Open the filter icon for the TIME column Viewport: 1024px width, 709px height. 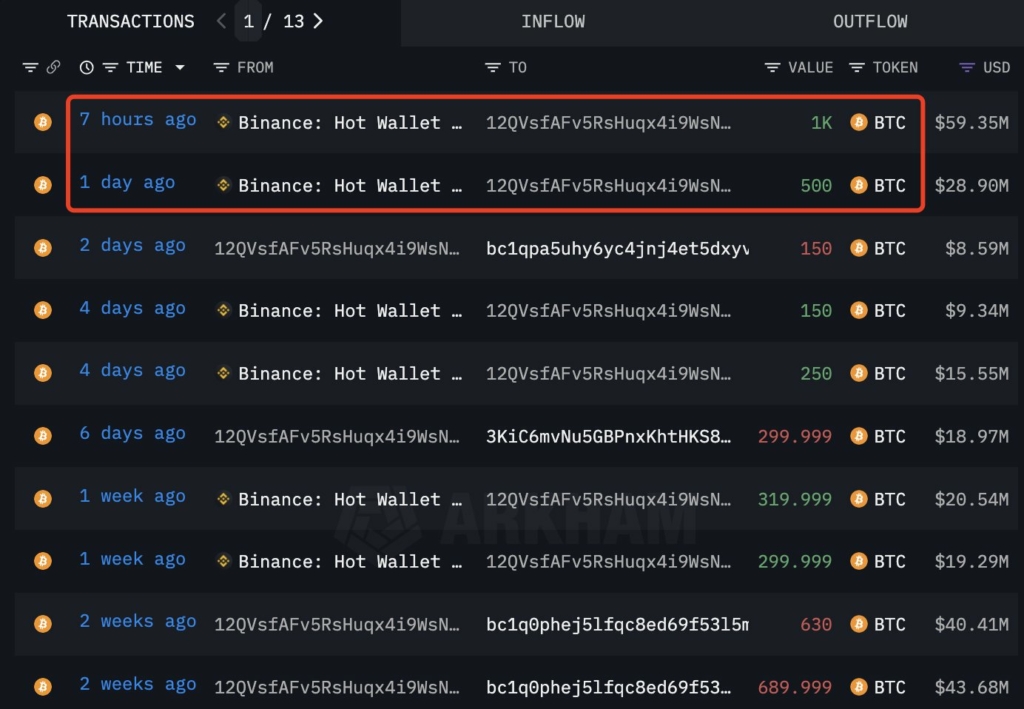[110, 67]
